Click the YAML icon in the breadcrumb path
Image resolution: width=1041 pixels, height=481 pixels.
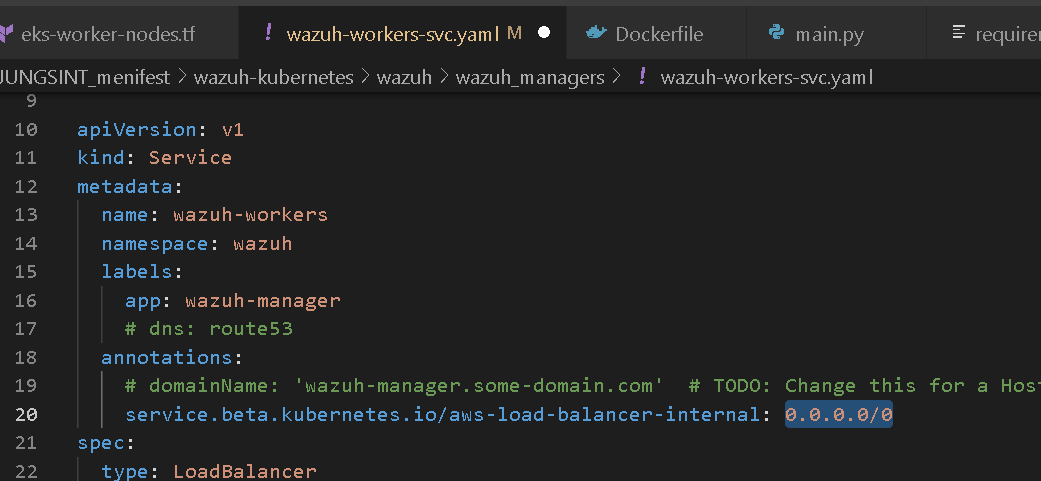pos(642,77)
